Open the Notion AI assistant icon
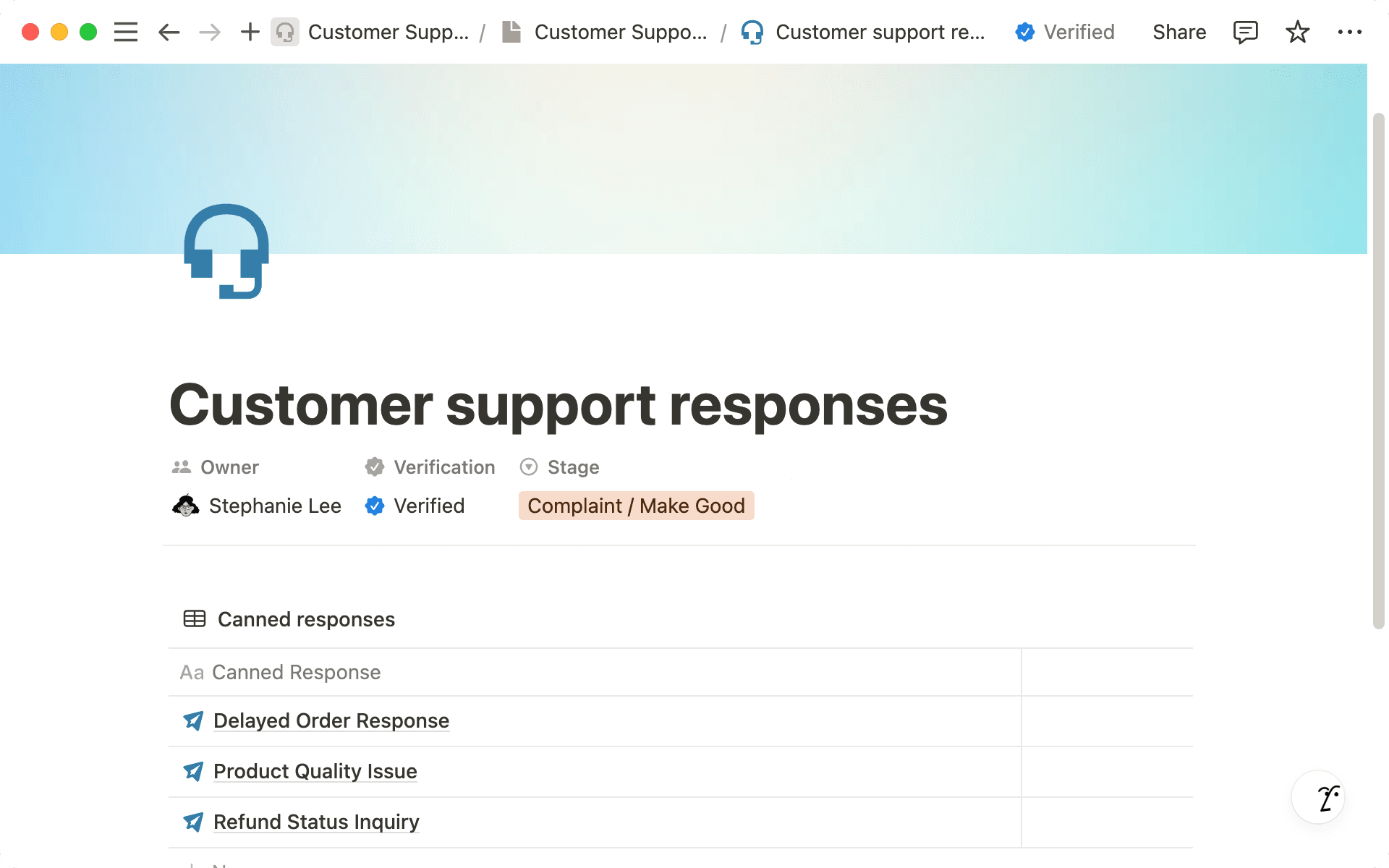This screenshot has width=1389, height=868. click(1317, 796)
